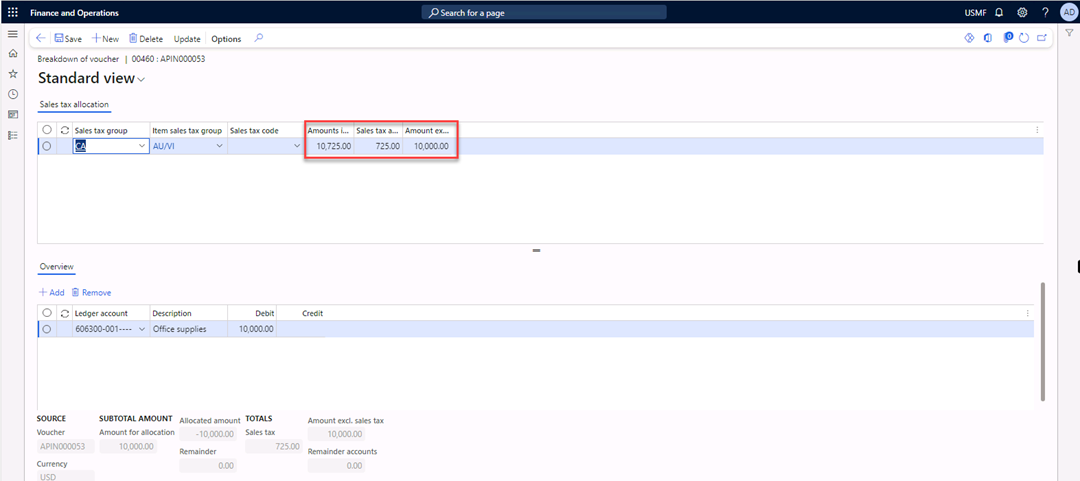Viewport: 1080px width, 481px height.
Task: Open the Sales tax group CA dropdown
Action: (142, 146)
